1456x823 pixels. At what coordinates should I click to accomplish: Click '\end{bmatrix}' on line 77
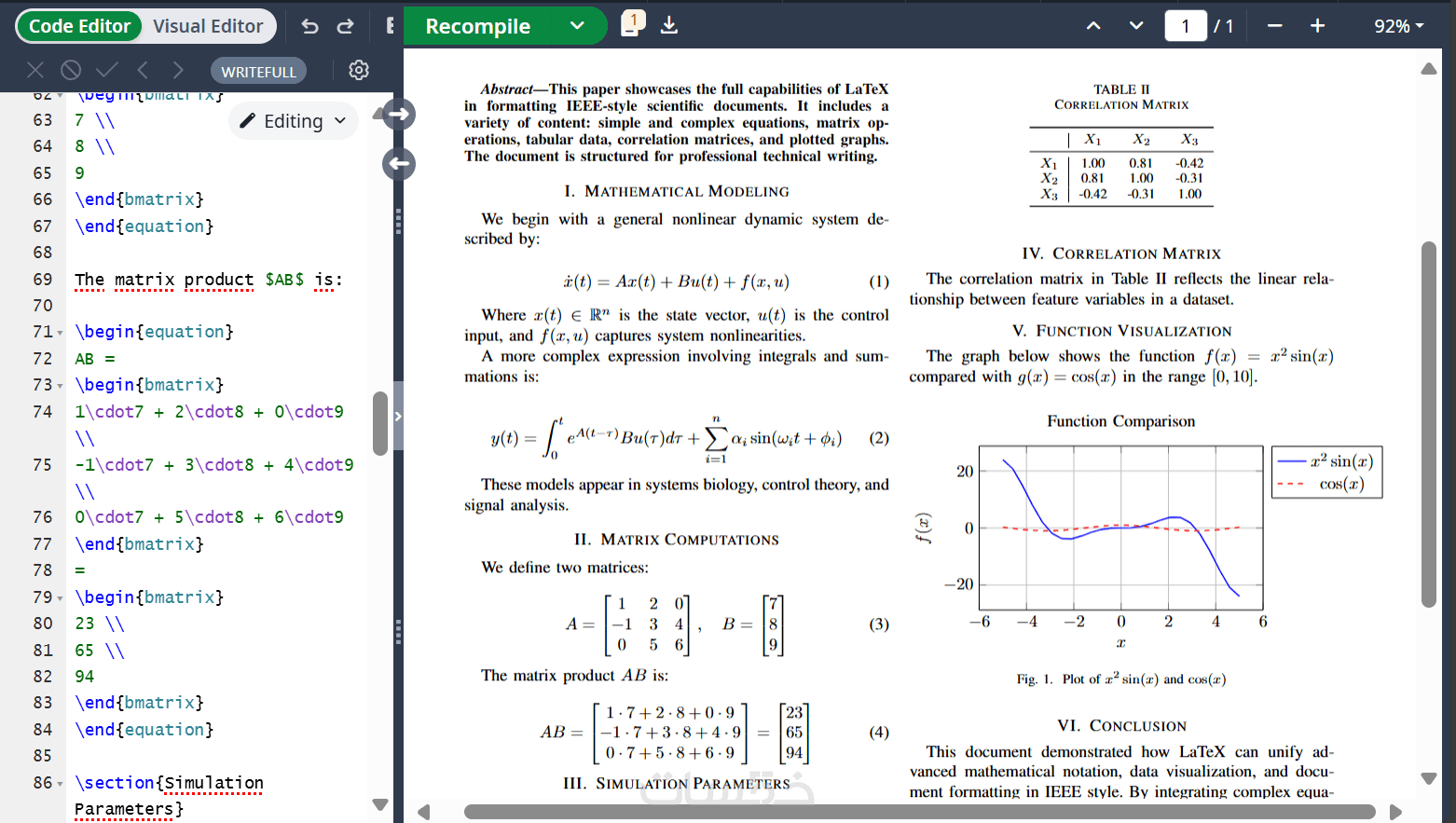[x=139, y=544]
